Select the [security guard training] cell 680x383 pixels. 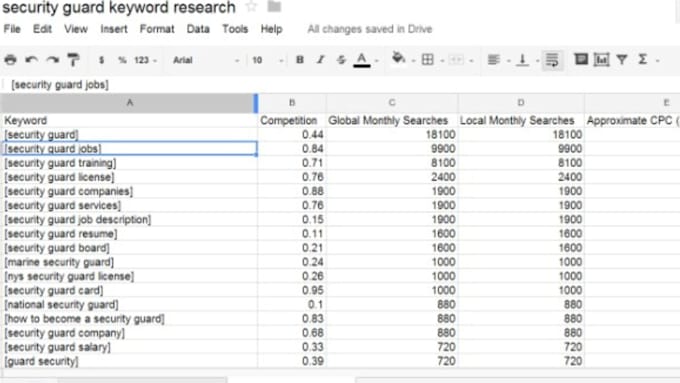[x=129, y=163]
